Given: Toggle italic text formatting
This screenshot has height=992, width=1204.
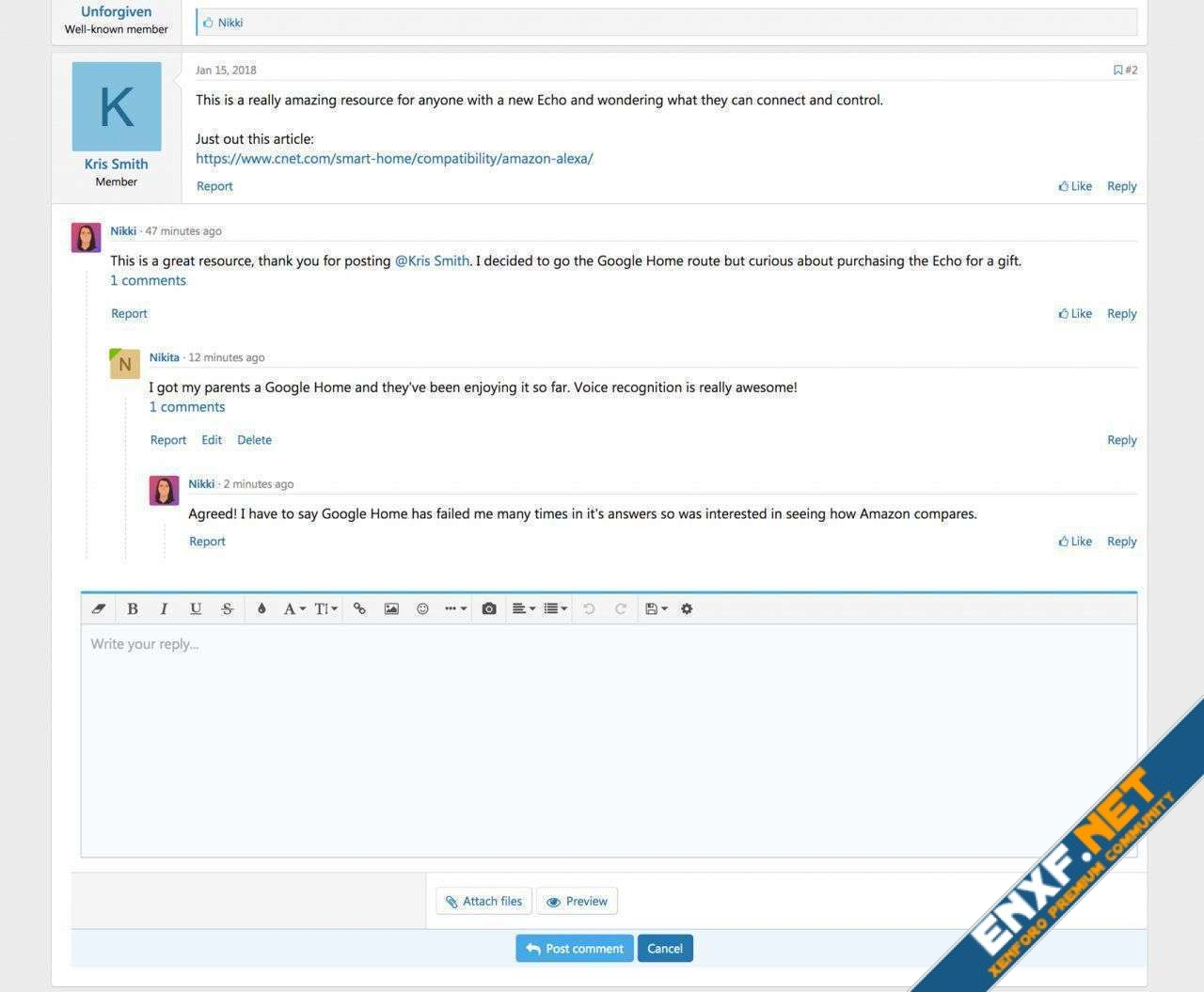Looking at the screenshot, I should pos(164,608).
